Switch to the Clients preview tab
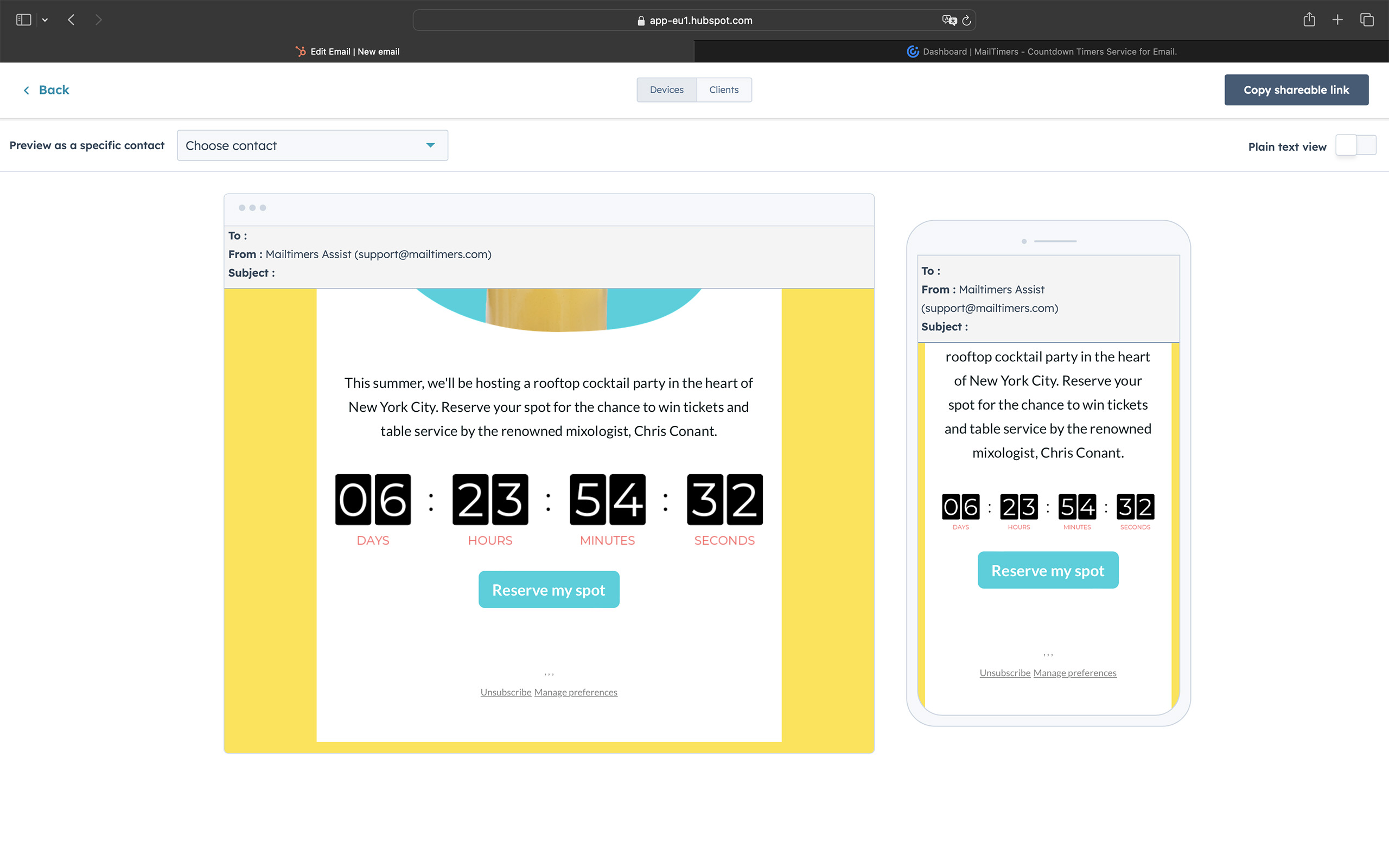The height and width of the screenshot is (868, 1389). tap(724, 90)
